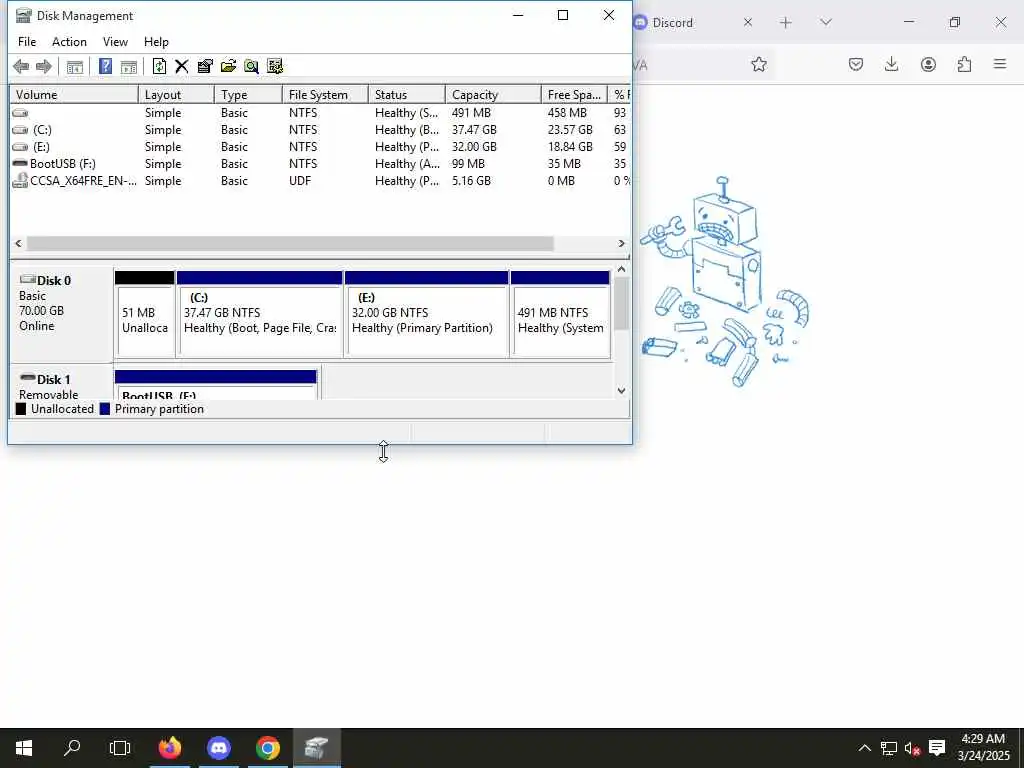Screen dimensions: 1024x768
Task: Select the CCSA_X64FRE_EN volume row
Action: point(320,181)
